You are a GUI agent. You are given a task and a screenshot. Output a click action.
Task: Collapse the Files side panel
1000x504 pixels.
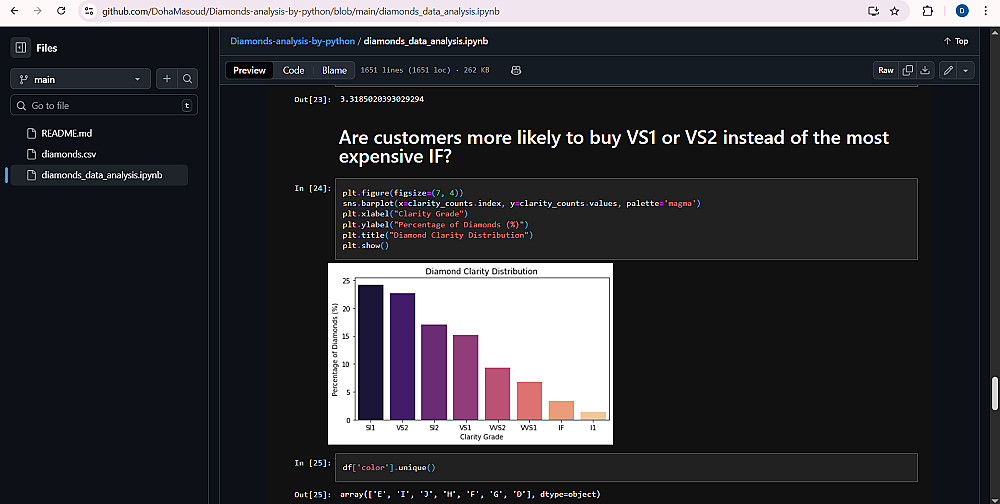[x=20, y=47]
